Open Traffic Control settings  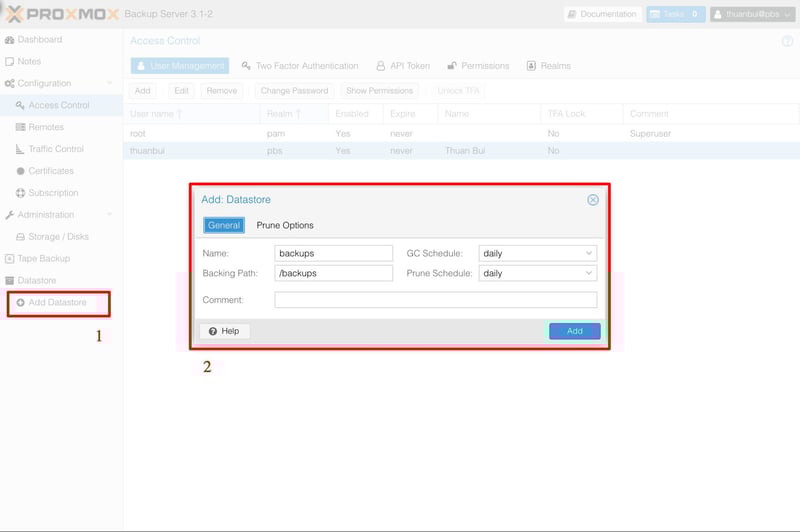pyautogui.click(x=56, y=150)
